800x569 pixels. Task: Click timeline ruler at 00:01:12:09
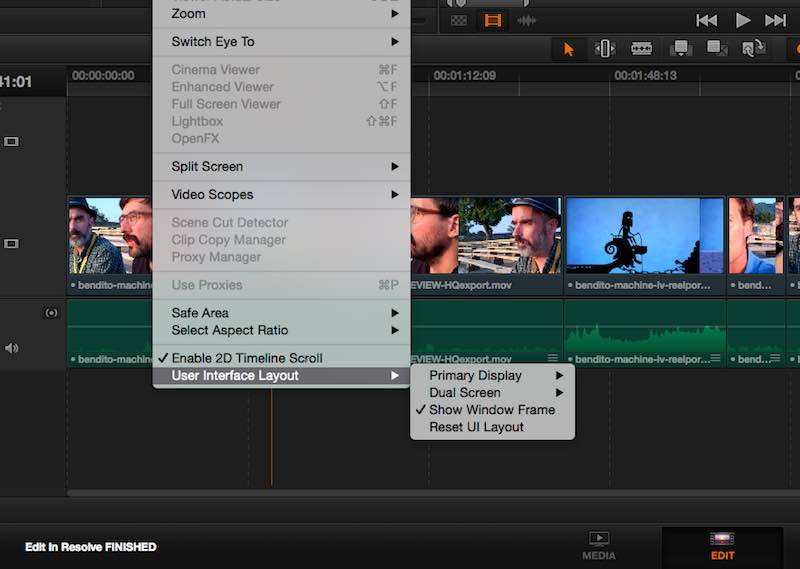tap(464, 76)
